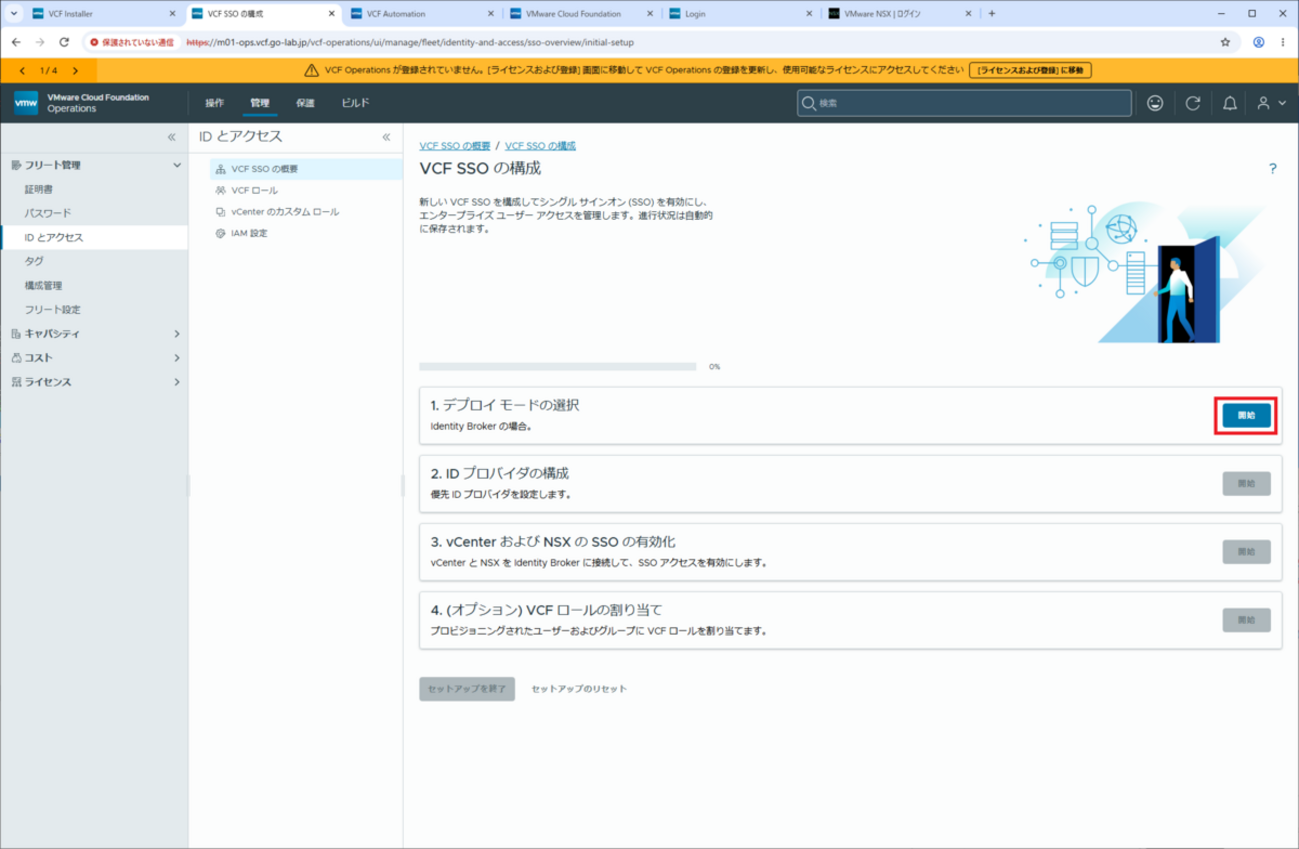Screen dimensions: 1299x849
Task: Open the notifications bell
Action: click(1230, 103)
